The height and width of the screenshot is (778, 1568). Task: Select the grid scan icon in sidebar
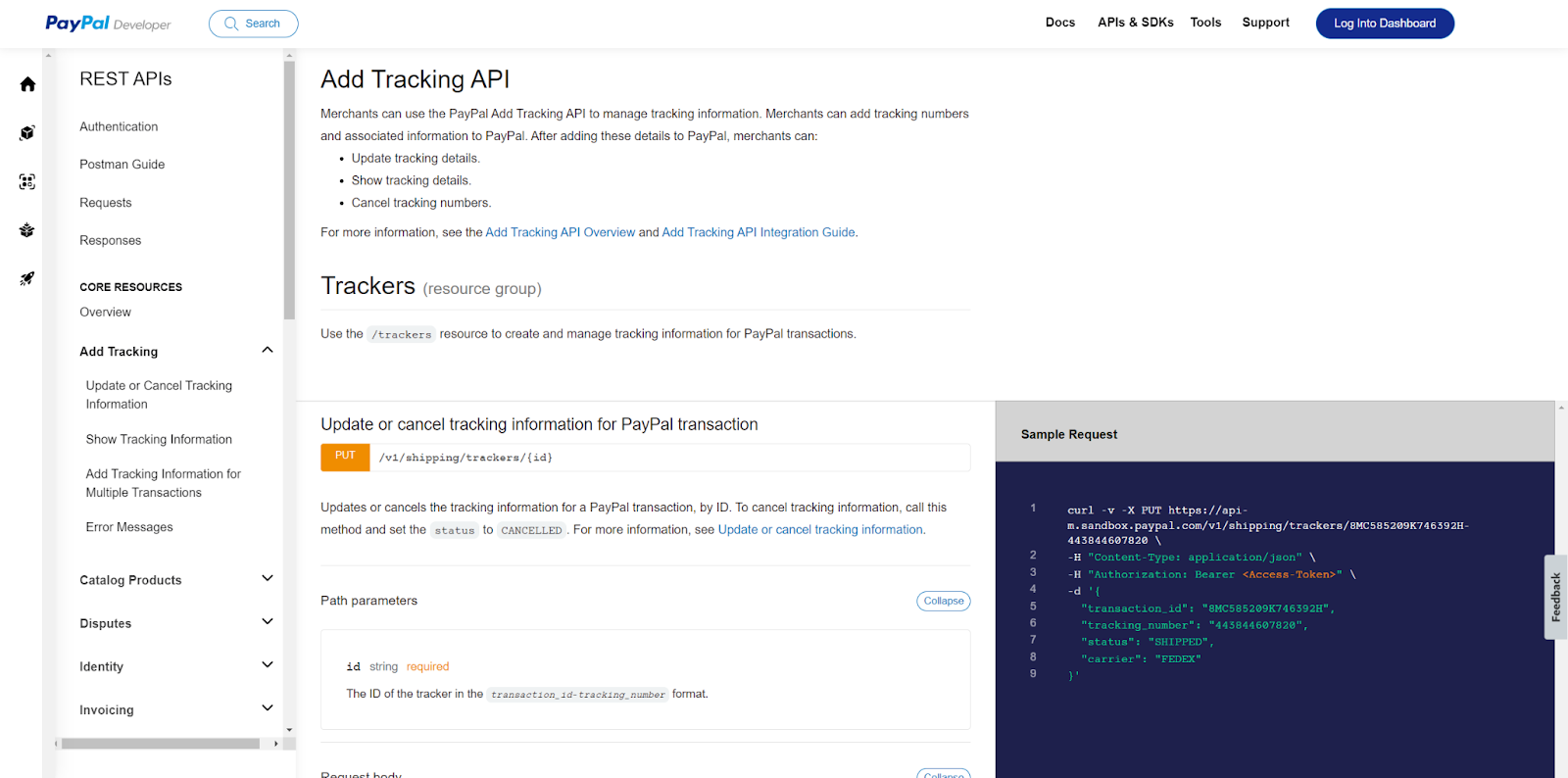27,182
